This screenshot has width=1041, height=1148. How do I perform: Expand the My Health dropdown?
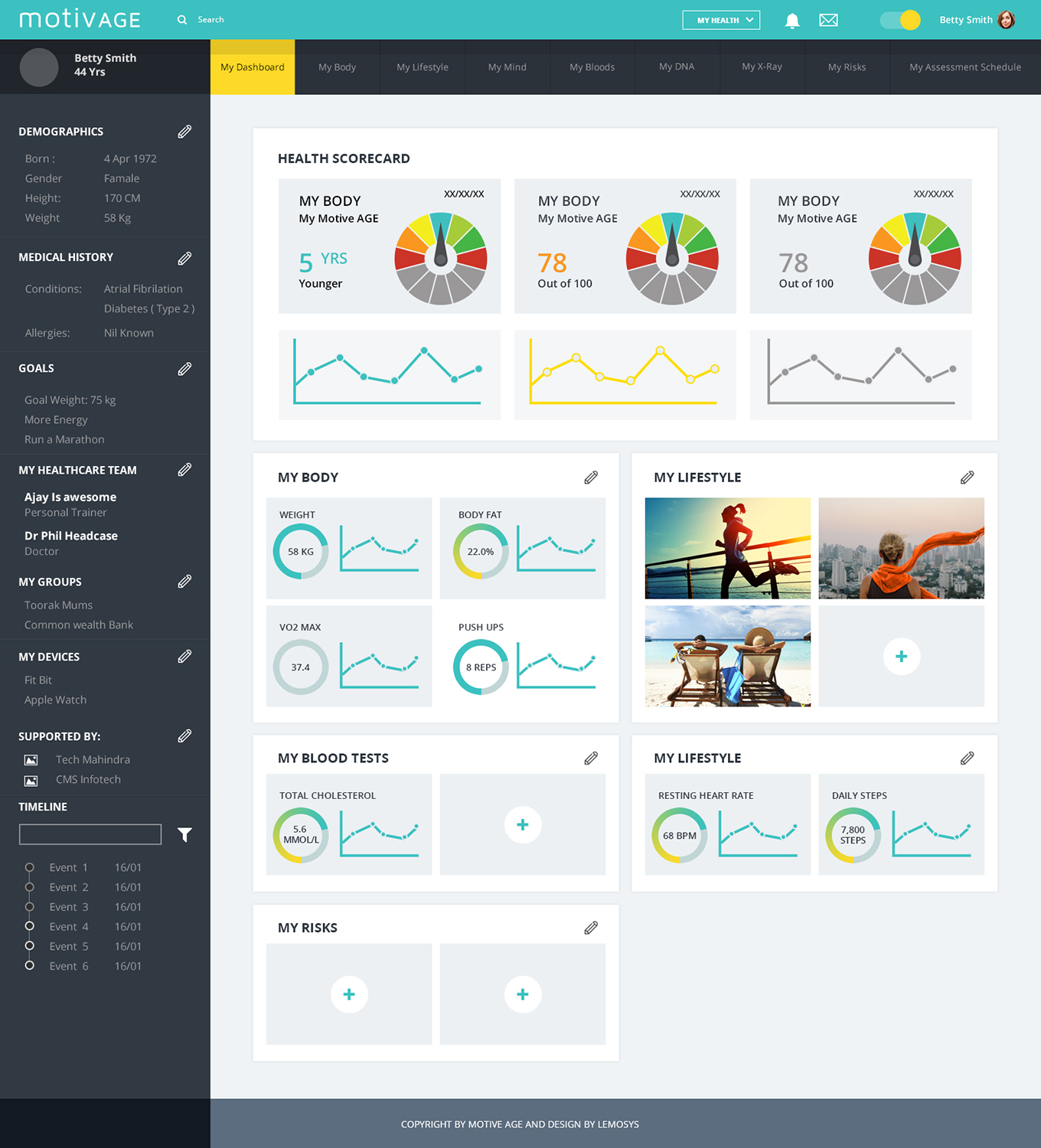(x=720, y=20)
